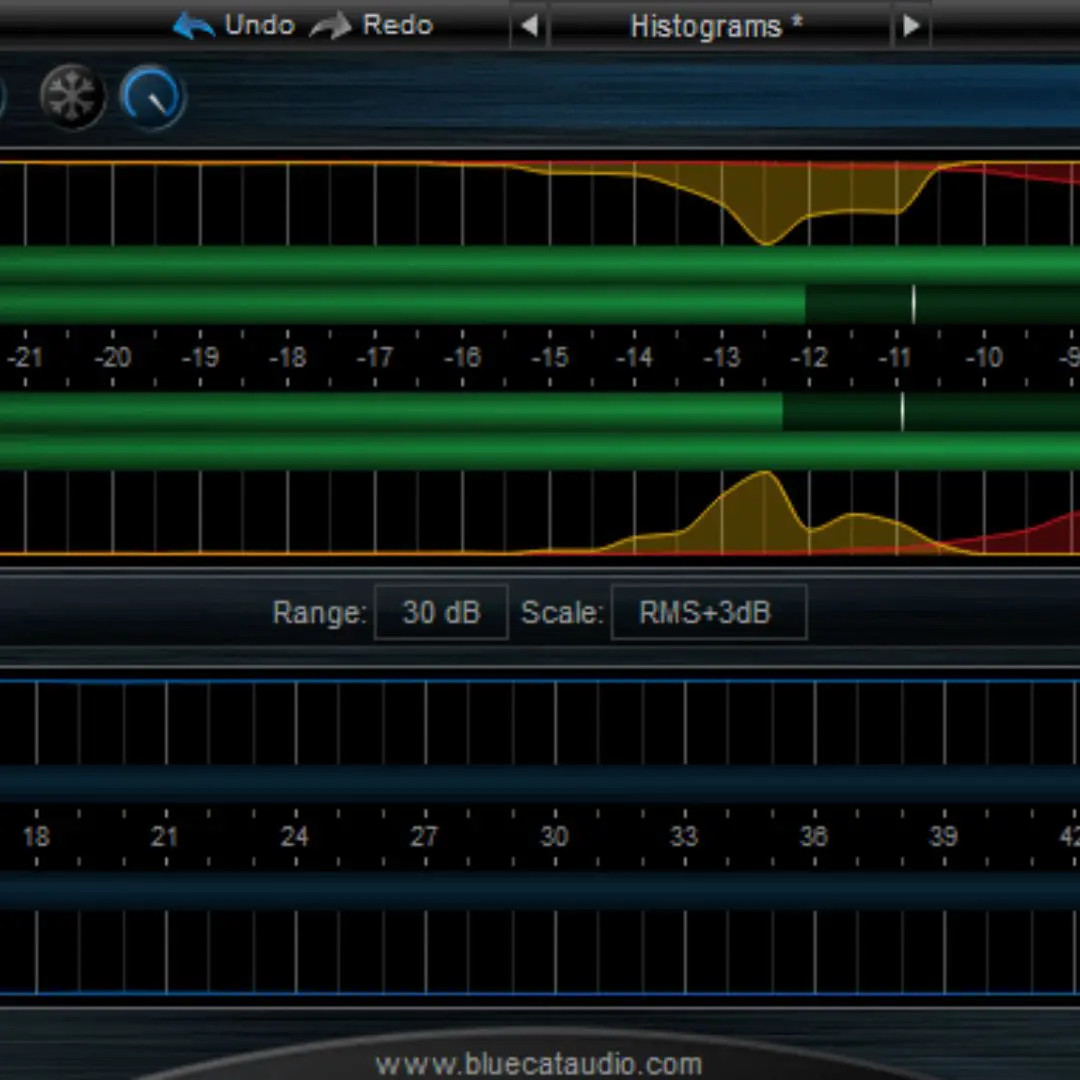Screen dimensions: 1080x1080
Task: Click the blue rotary knob
Action: tap(152, 96)
